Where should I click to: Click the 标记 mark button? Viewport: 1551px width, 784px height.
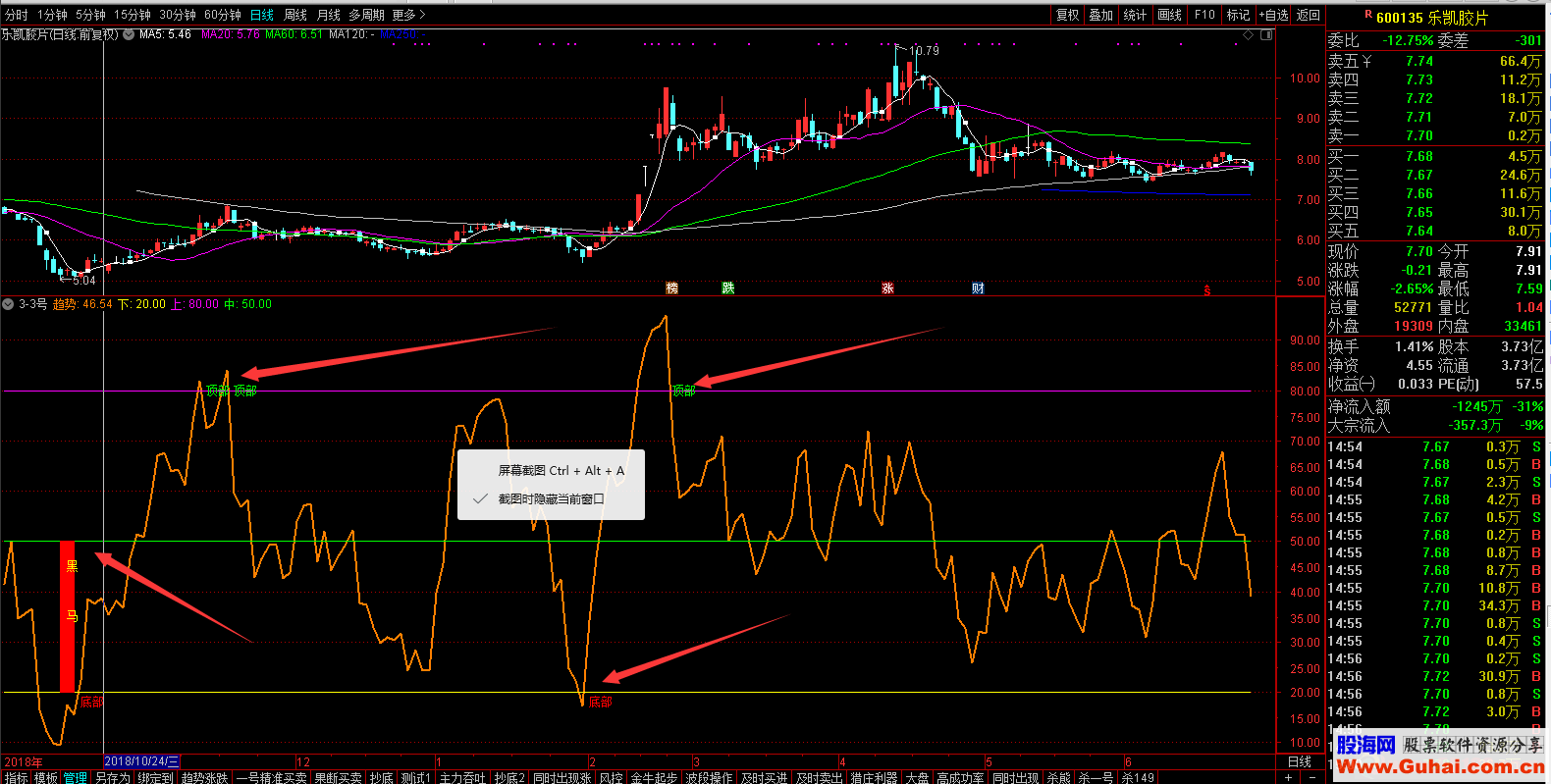1238,15
